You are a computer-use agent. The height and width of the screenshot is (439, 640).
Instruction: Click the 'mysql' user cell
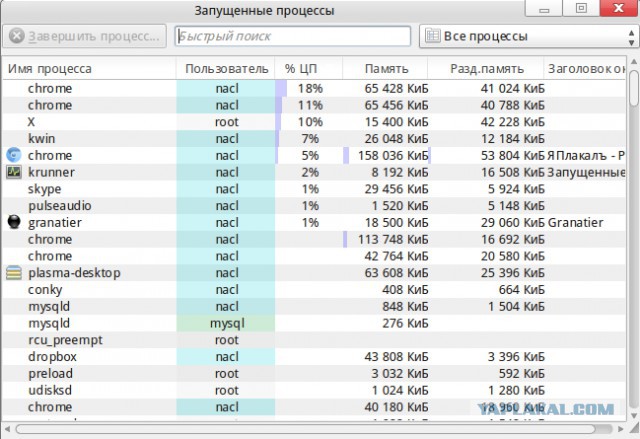(227, 323)
